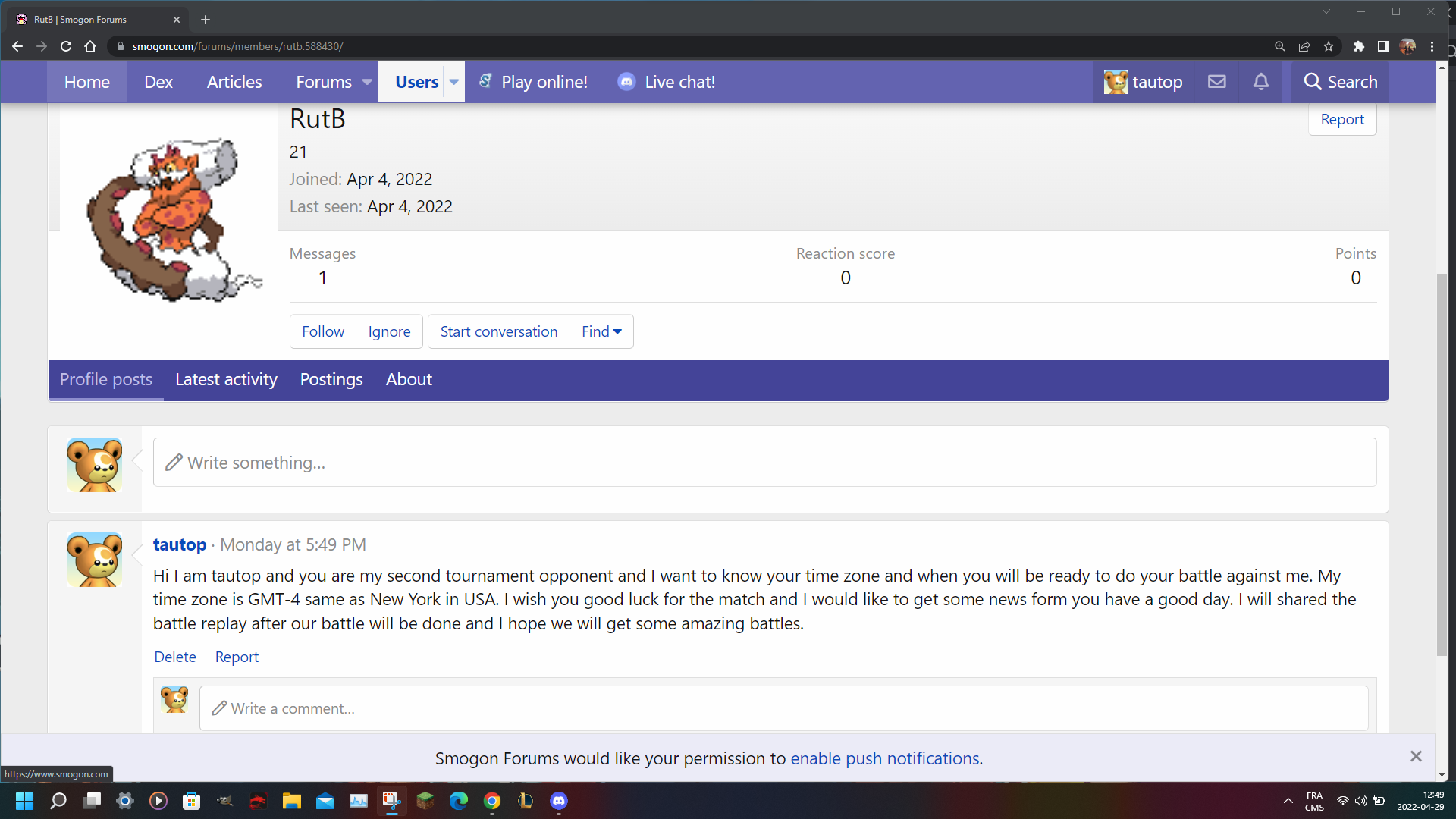Dismiss the push notifications banner
Screen dimensions: 1456x819
1415,756
